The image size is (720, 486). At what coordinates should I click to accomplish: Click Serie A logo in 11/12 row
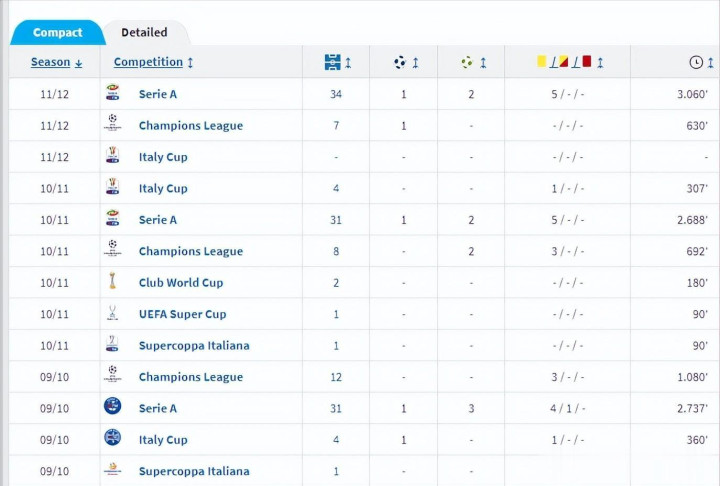pos(113,94)
